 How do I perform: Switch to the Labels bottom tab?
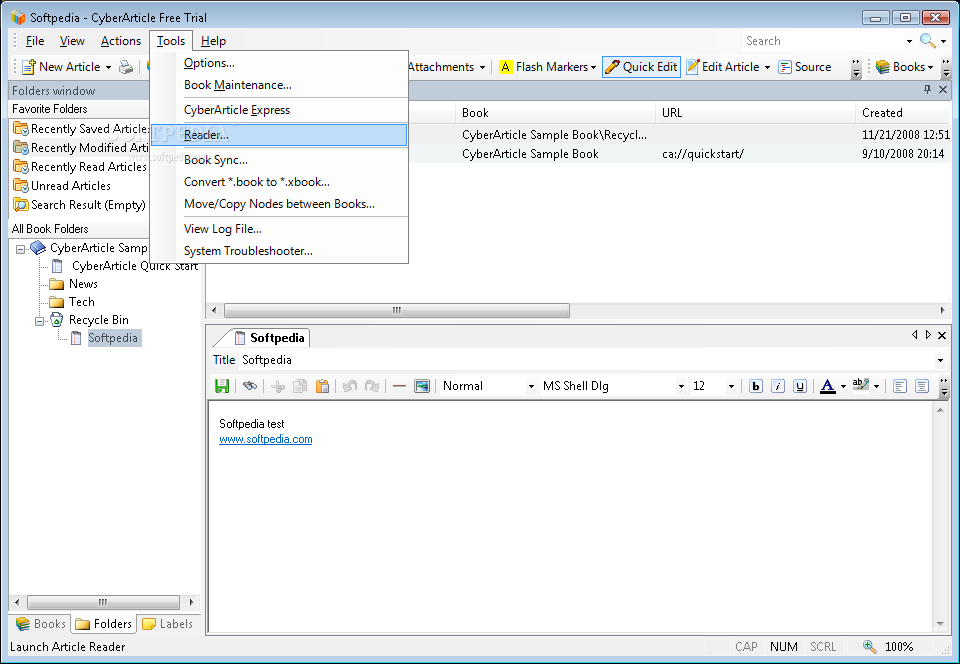167,624
